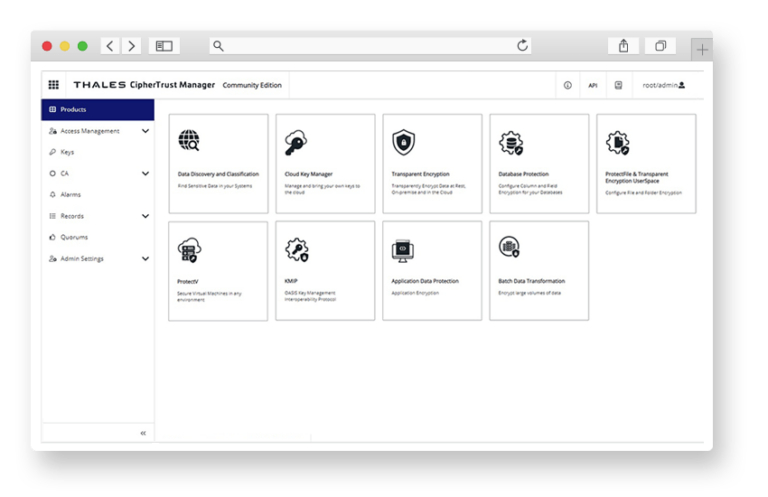Open Access Management in sidebar
Image resolution: width=768 pixels, height=497 pixels.
click(90, 131)
